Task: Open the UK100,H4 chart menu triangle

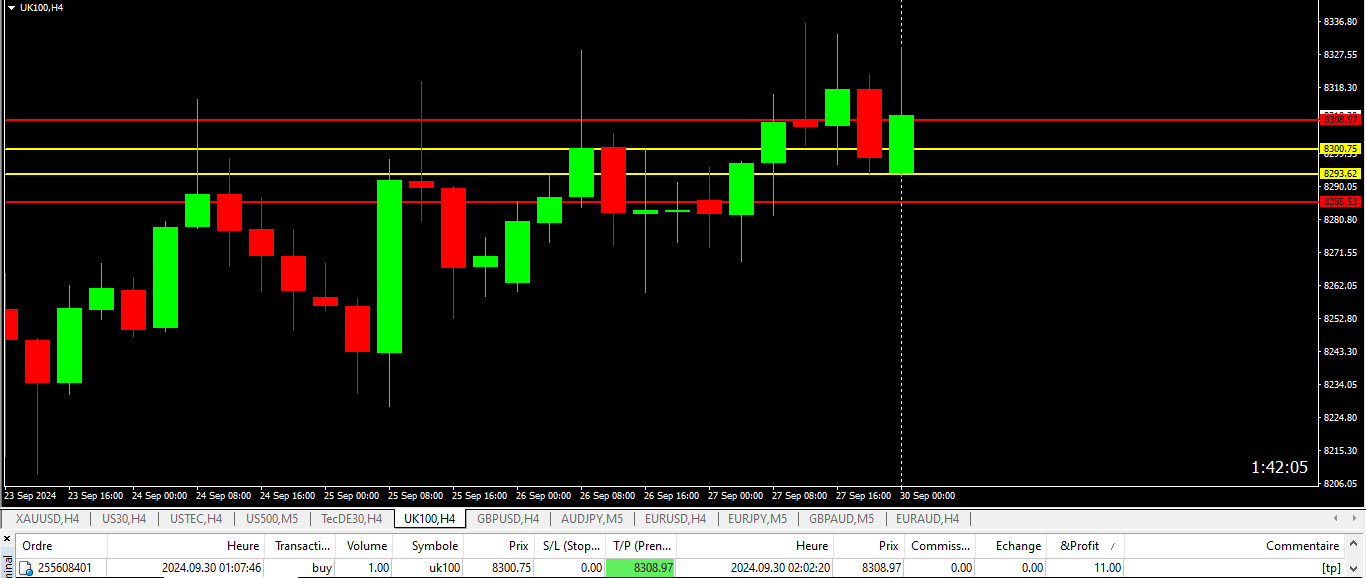Action: 11,7
